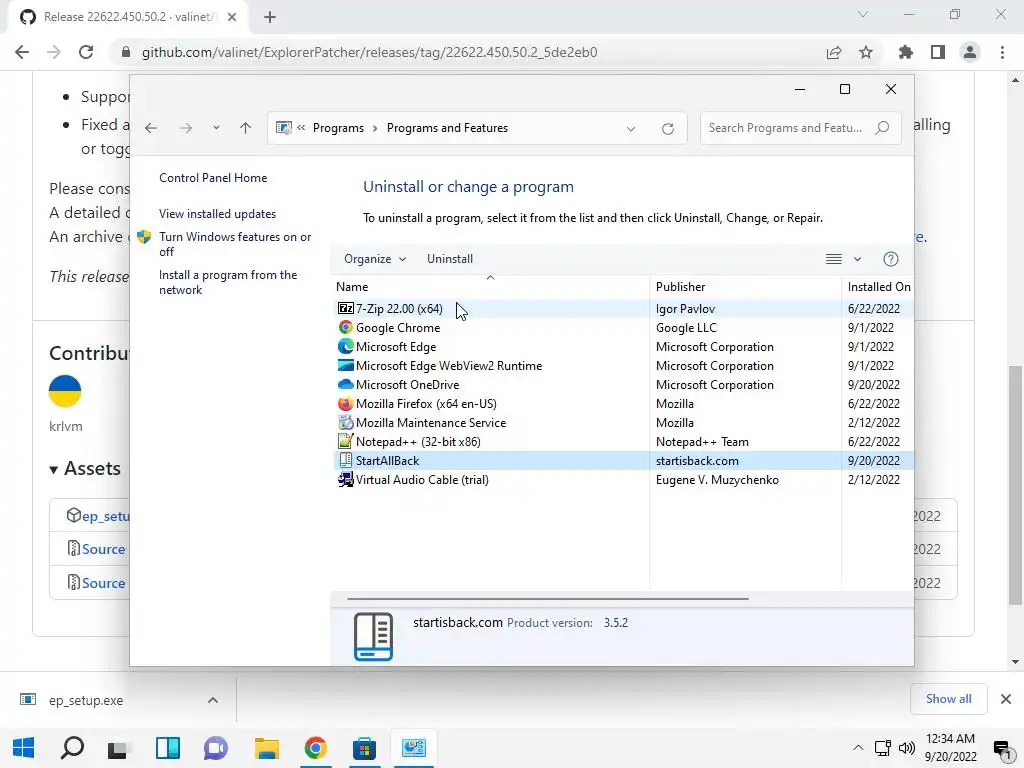Open Chrome profile avatar

coord(970,52)
